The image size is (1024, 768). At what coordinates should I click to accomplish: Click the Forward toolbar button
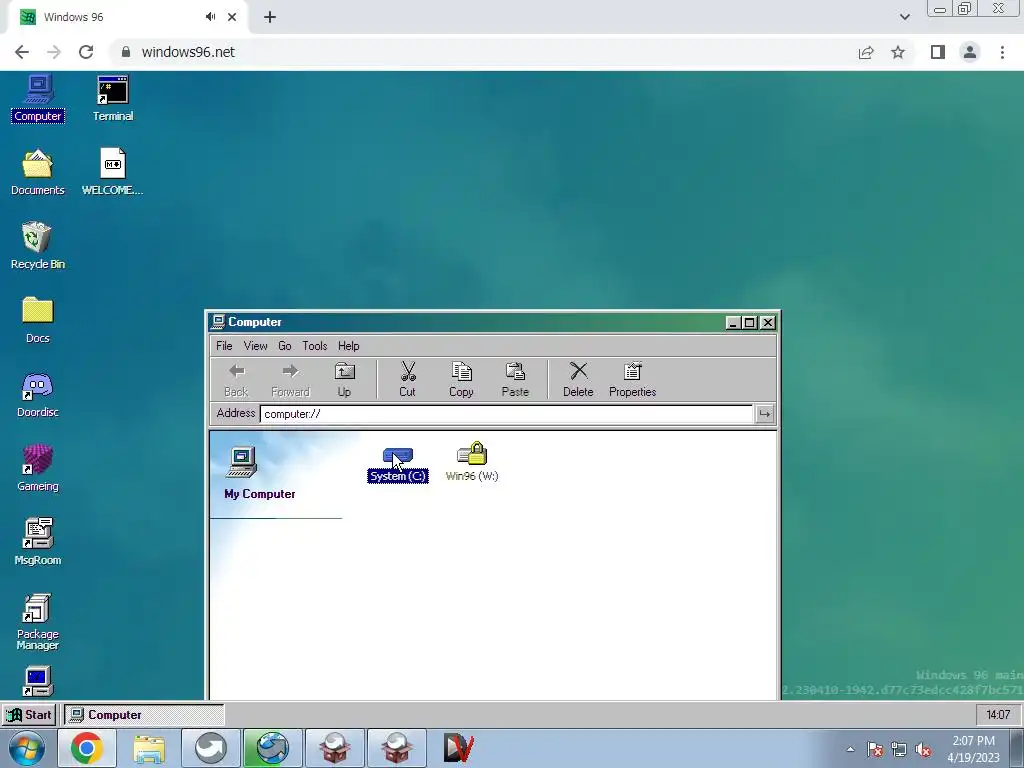click(x=290, y=380)
